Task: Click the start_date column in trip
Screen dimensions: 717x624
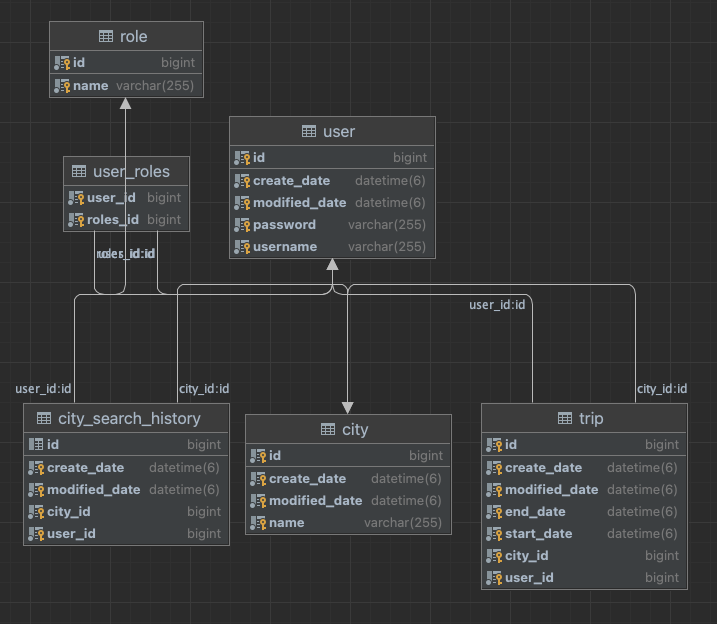Action: click(x=539, y=534)
